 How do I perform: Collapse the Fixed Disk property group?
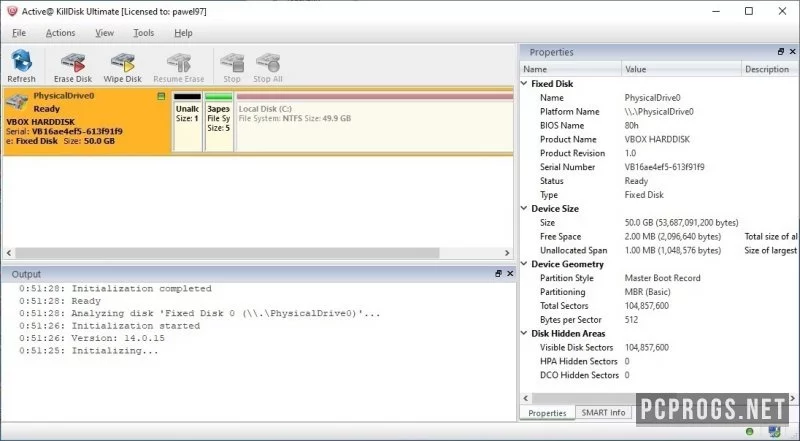point(524,83)
